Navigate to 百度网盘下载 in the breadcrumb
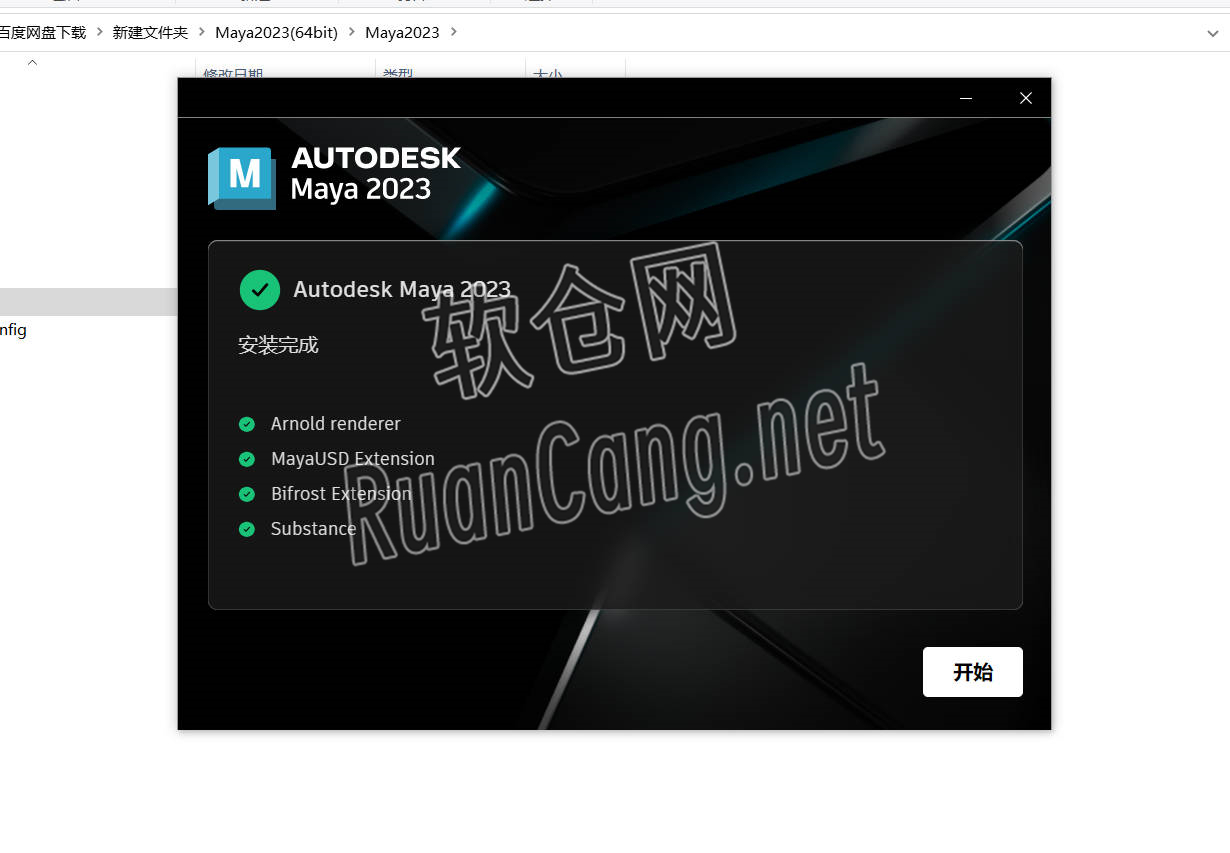 (x=42, y=32)
